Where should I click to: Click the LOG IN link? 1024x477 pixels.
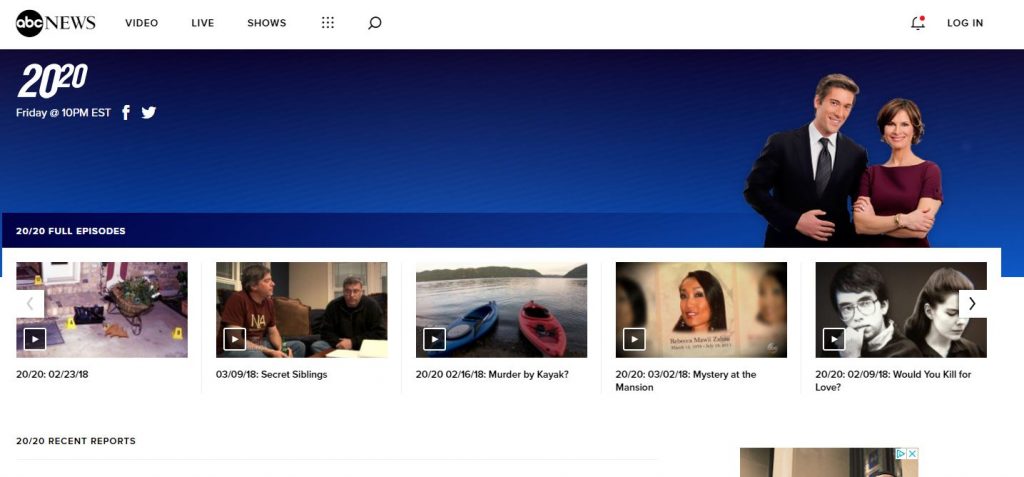[x=965, y=23]
